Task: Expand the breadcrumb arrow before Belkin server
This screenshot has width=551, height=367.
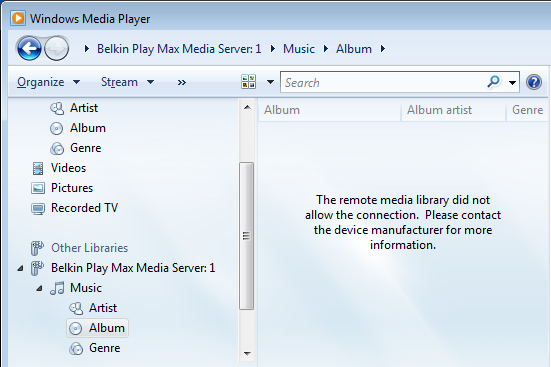Action: 86,49
